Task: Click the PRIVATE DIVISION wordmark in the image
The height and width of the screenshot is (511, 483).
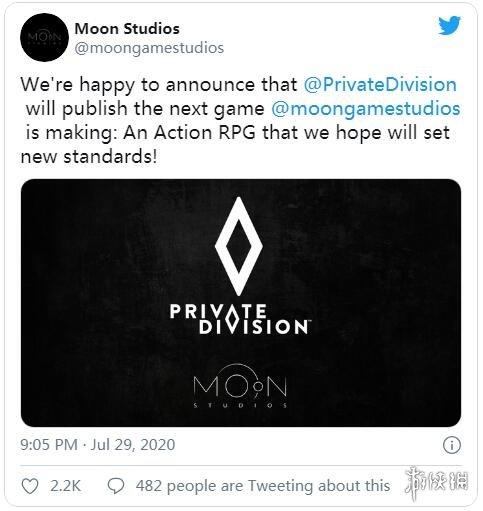Action: (x=240, y=319)
